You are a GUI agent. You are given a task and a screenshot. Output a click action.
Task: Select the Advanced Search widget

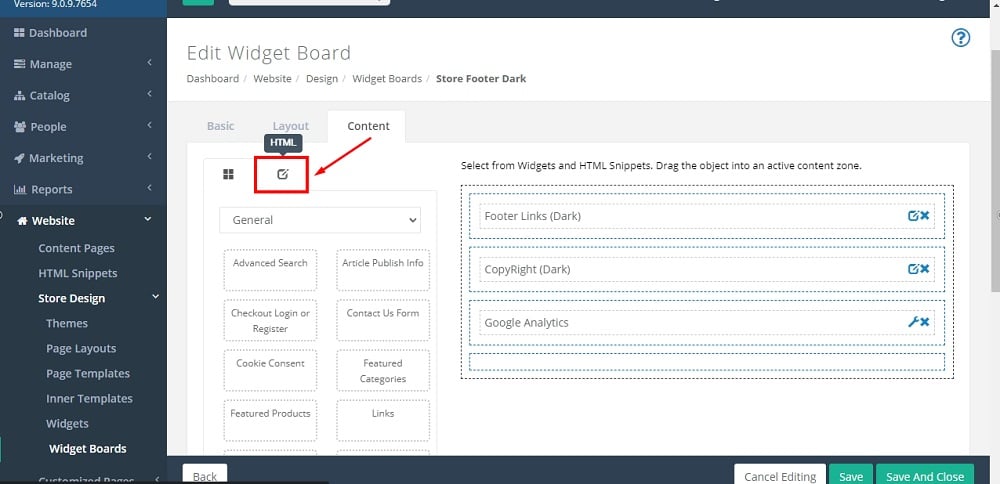[x=270, y=270]
